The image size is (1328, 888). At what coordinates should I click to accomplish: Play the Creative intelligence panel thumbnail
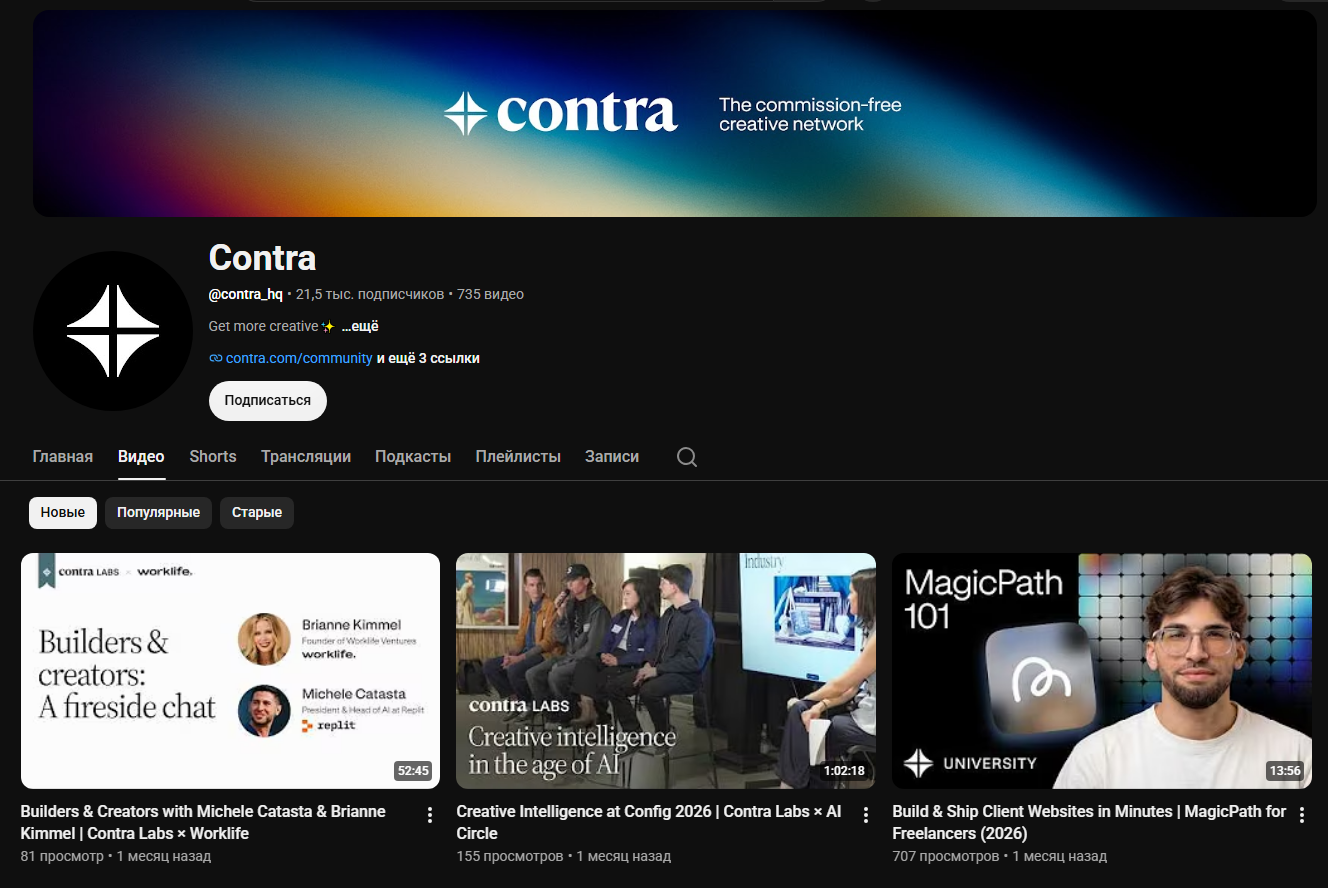[x=666, y=671]
